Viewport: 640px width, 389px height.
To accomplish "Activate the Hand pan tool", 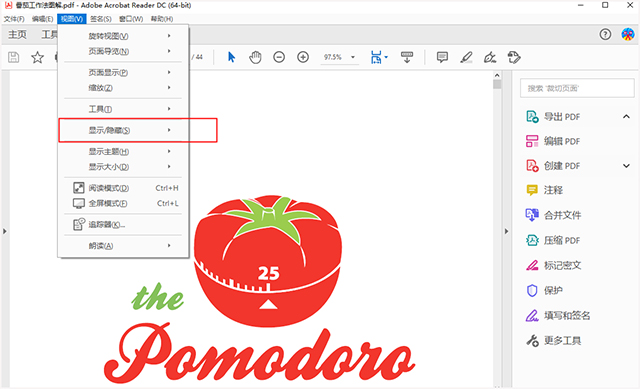I will (255, 57).
